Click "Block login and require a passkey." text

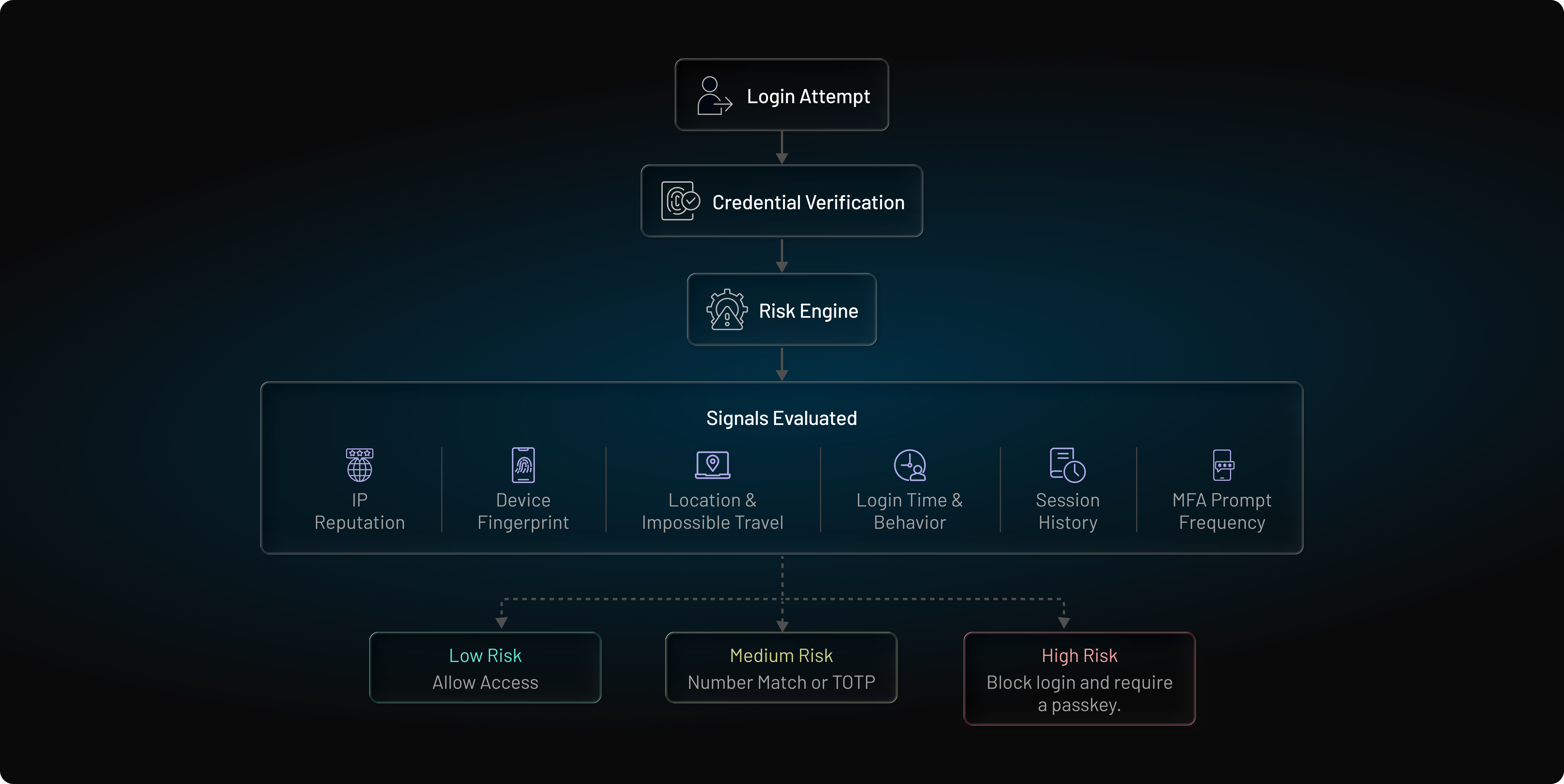1079,694
